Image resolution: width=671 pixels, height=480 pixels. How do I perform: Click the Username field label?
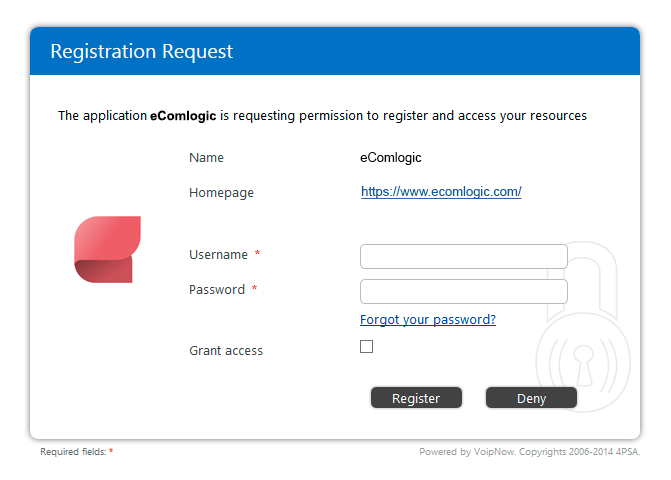point(218,255)
